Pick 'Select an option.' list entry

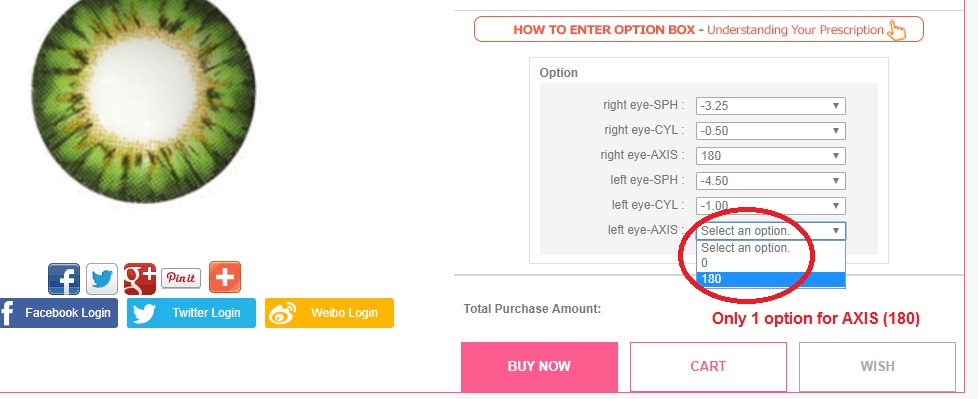[770, 248]
